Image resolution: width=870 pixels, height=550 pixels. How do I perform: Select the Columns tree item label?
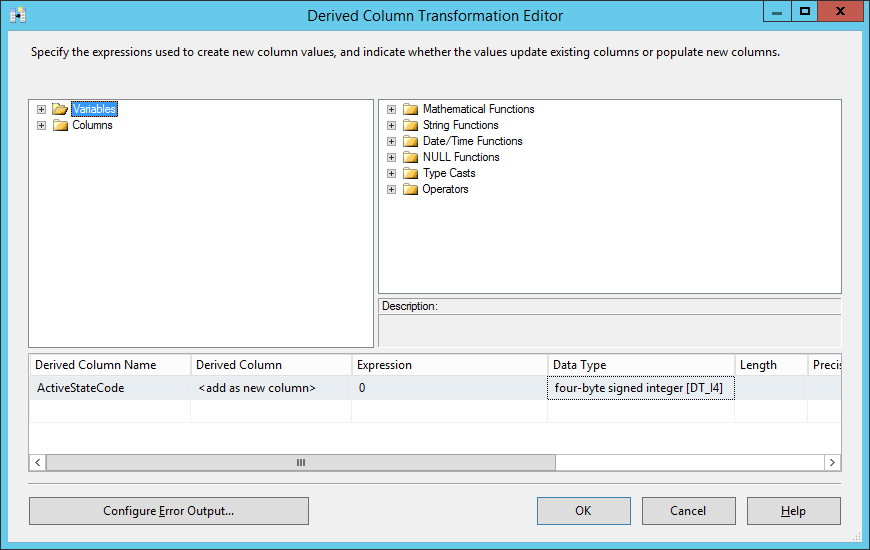tap(92, 125)
